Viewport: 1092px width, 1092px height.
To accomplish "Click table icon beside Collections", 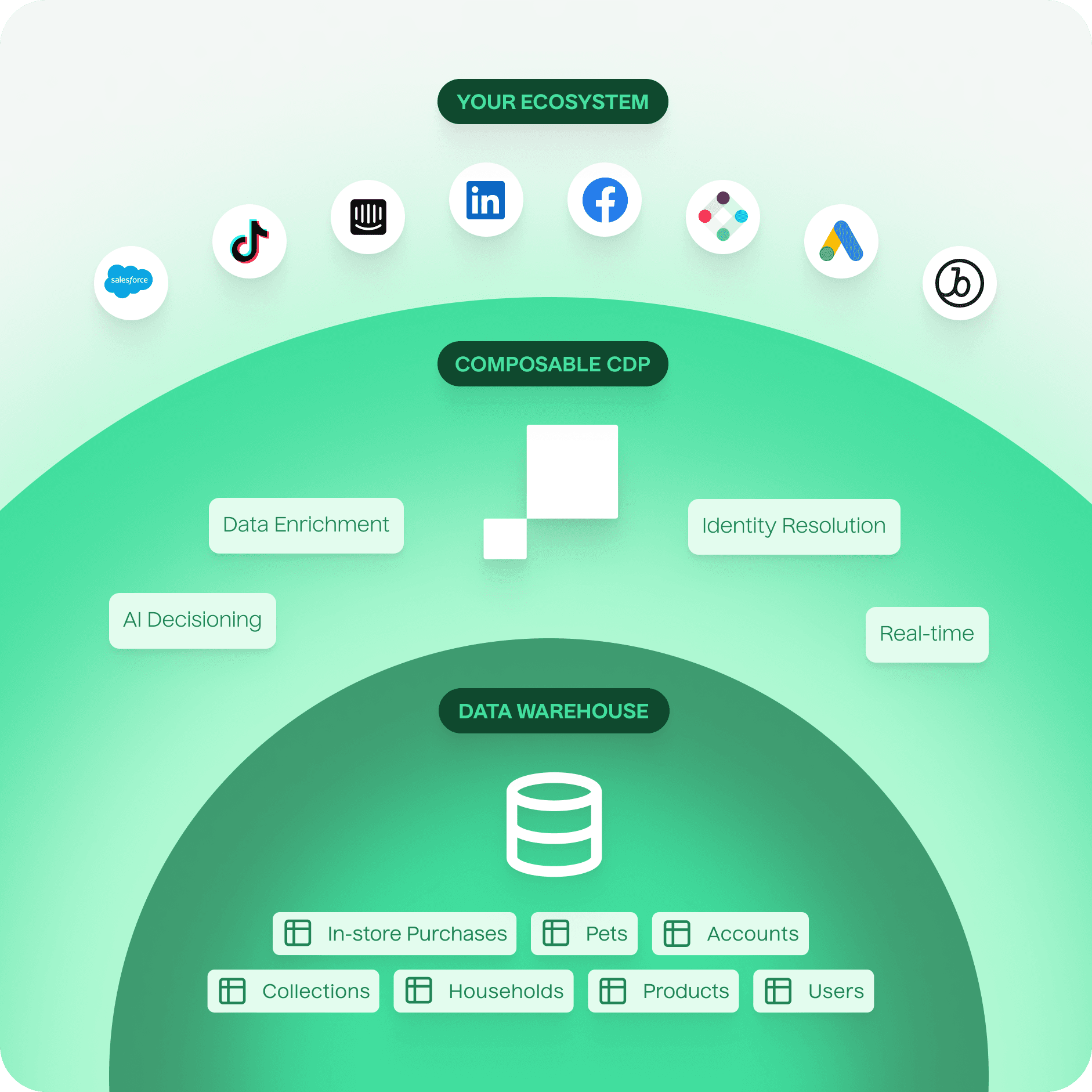I will coord(232,990).
